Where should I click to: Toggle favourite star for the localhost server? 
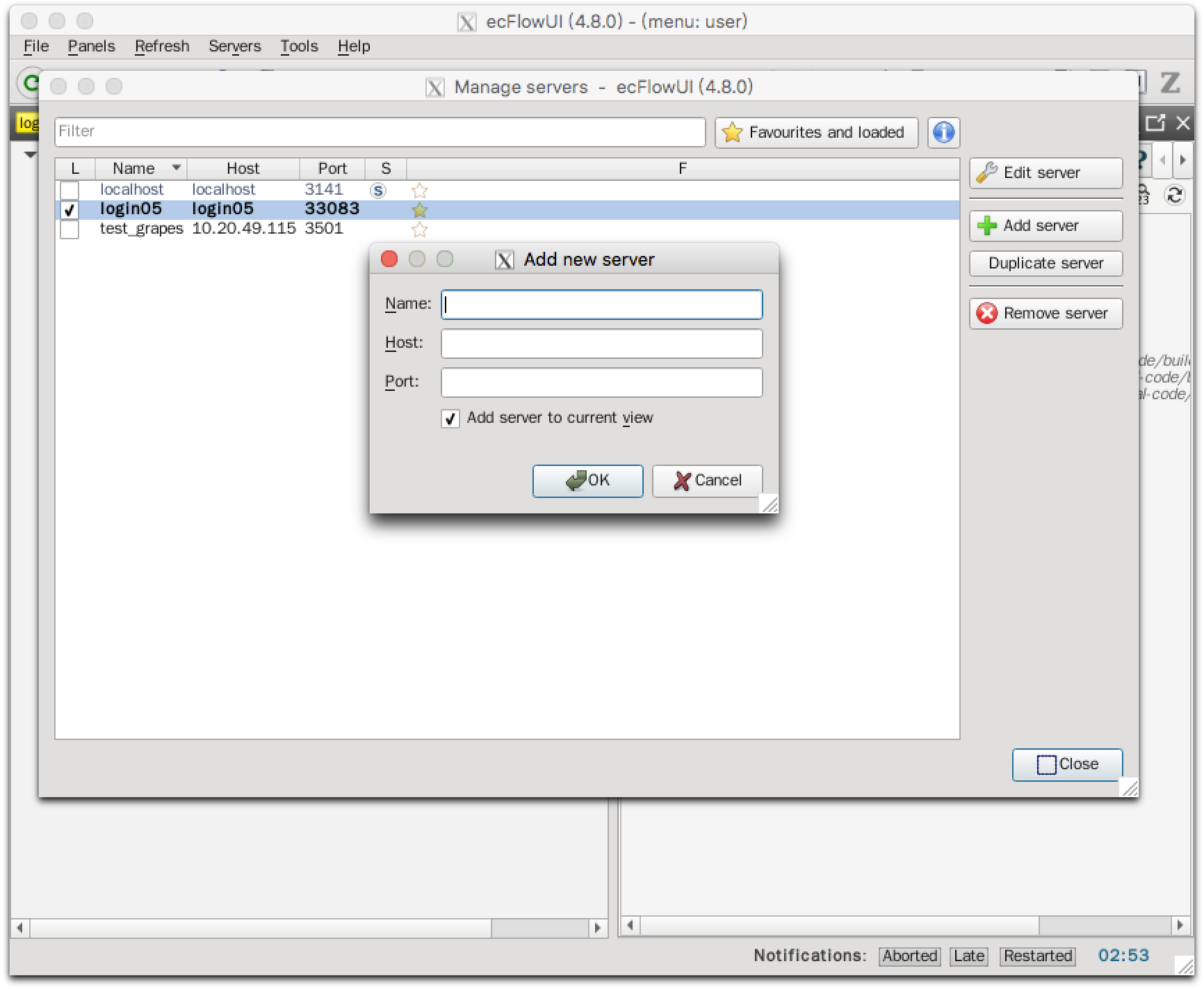pos(419,190)
